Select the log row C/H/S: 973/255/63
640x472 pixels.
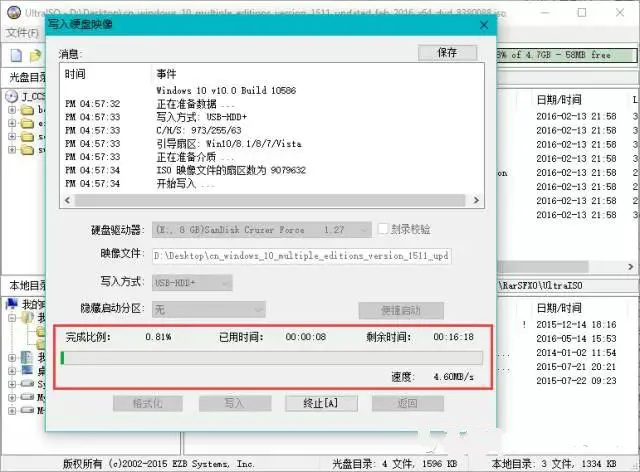click(x=199, y=131)
